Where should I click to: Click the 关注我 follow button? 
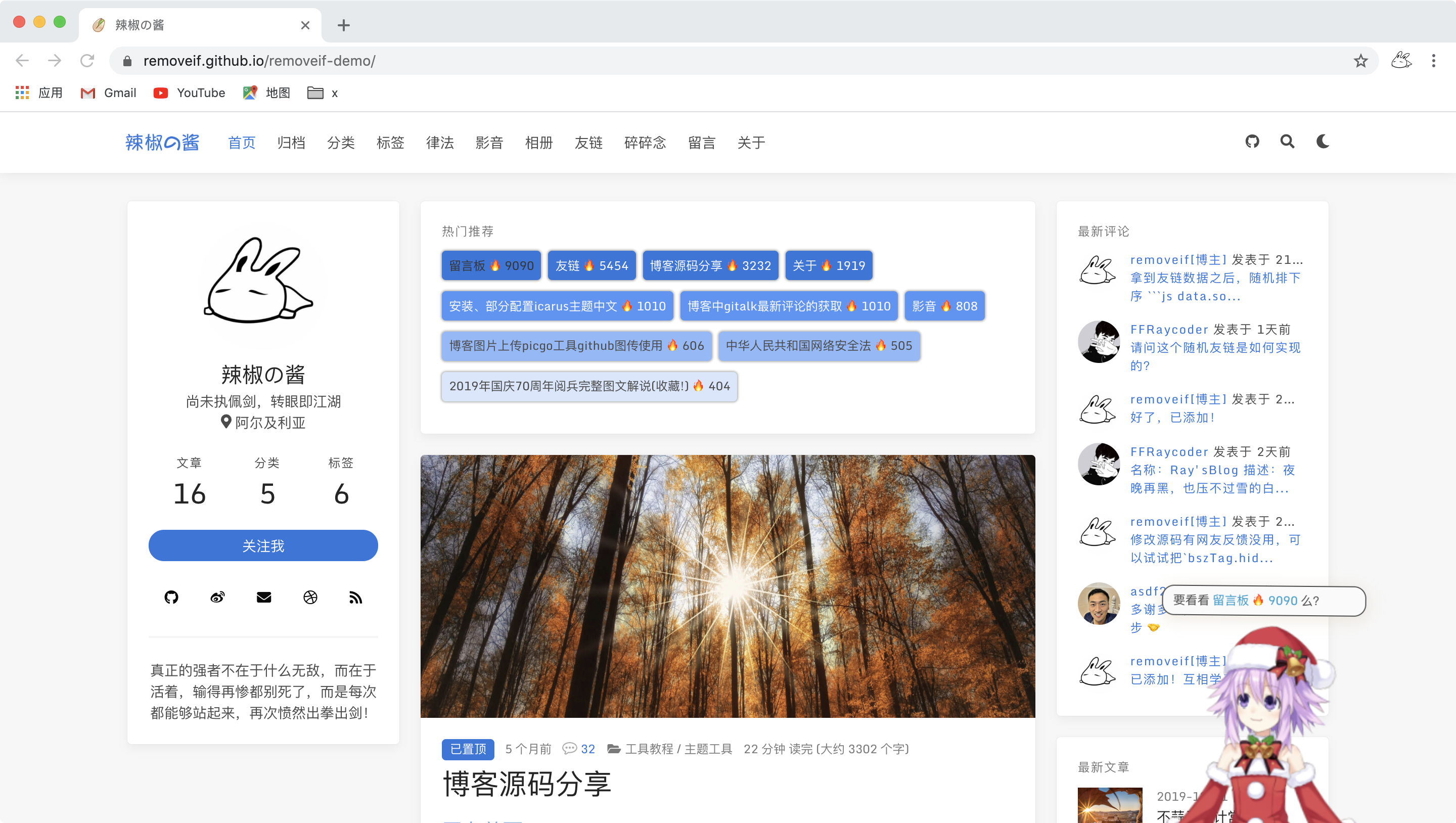pos(263,545)
